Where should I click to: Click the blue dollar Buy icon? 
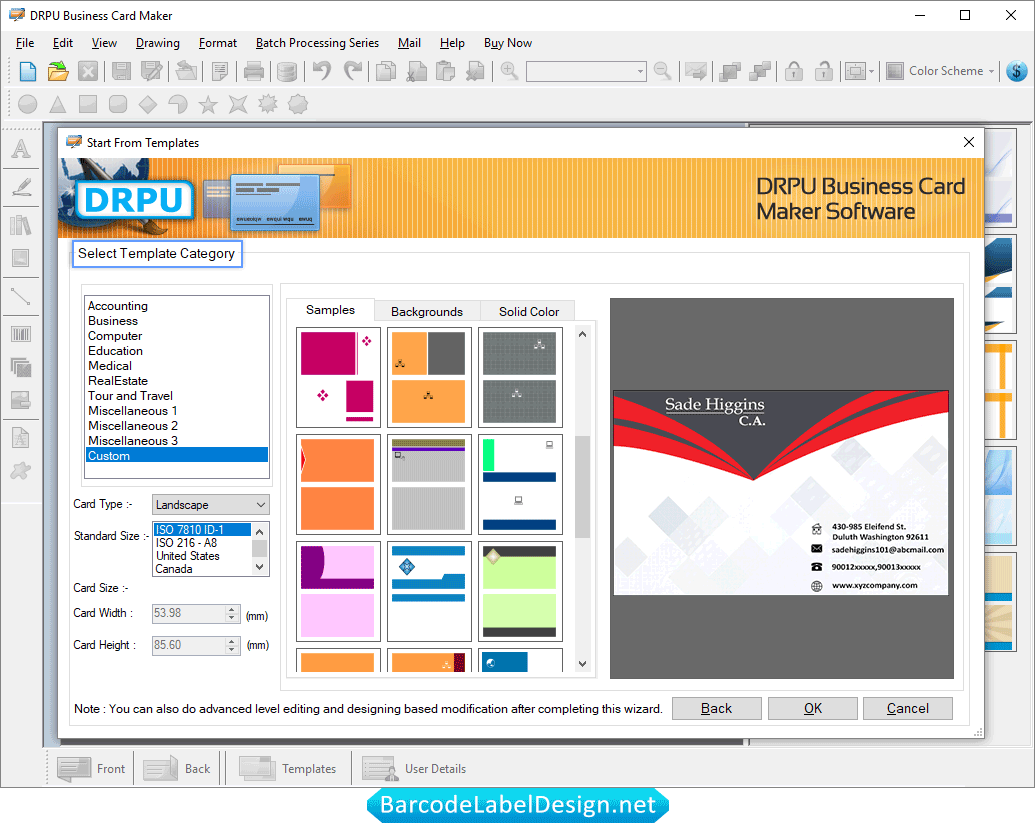pyautogui.click(x=1017, y=71)
